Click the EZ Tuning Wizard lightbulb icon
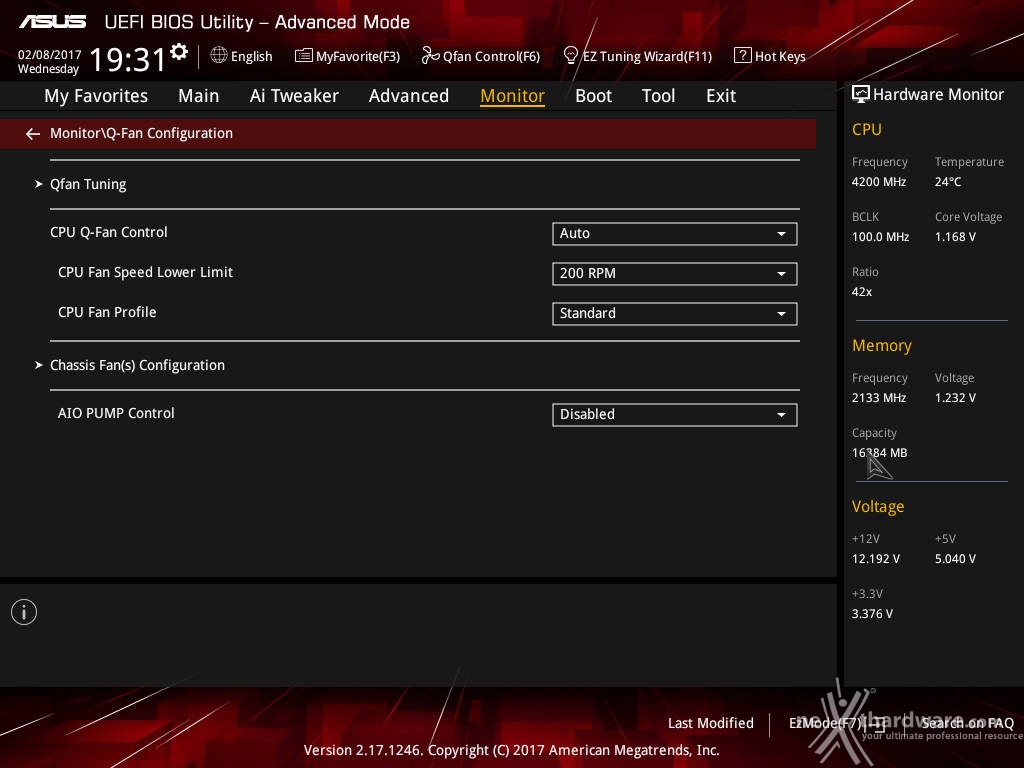The width and height of the screenshot is (1024, 768). [x=571, y=56]
